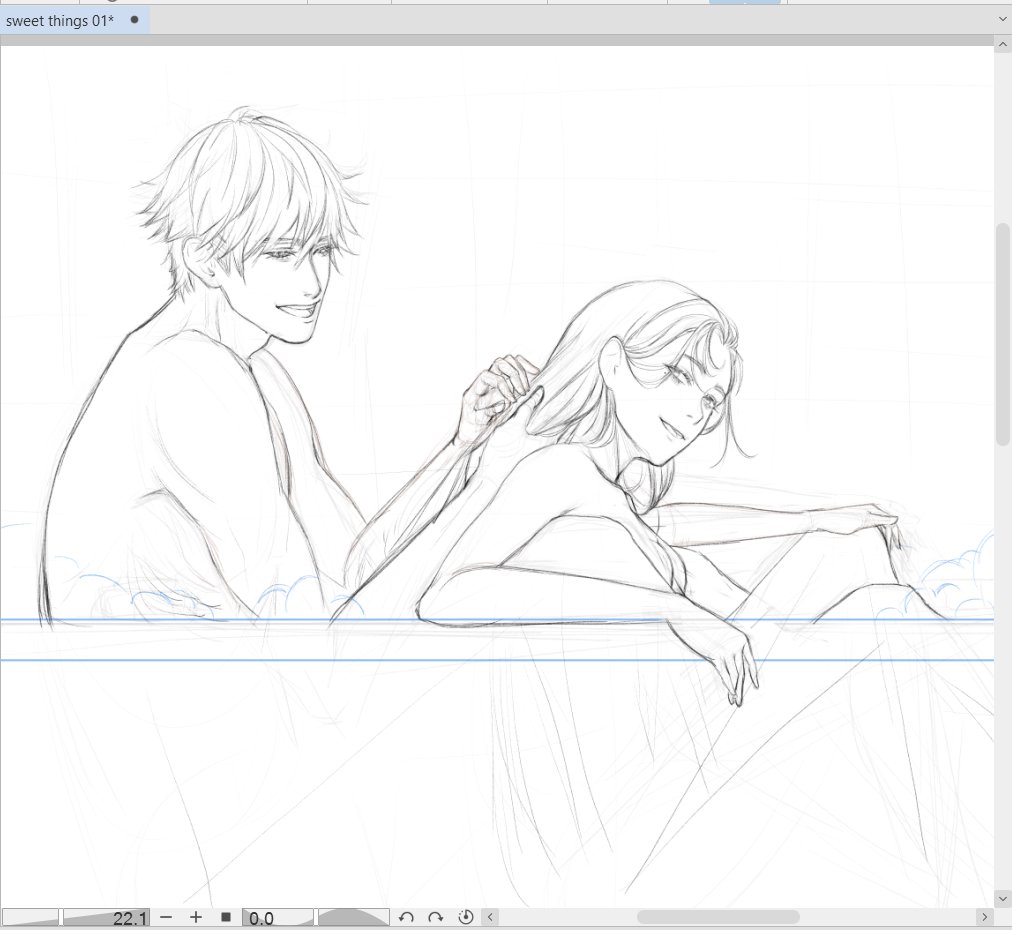Open the document tab list dropdown

[x=1003, y=19]
